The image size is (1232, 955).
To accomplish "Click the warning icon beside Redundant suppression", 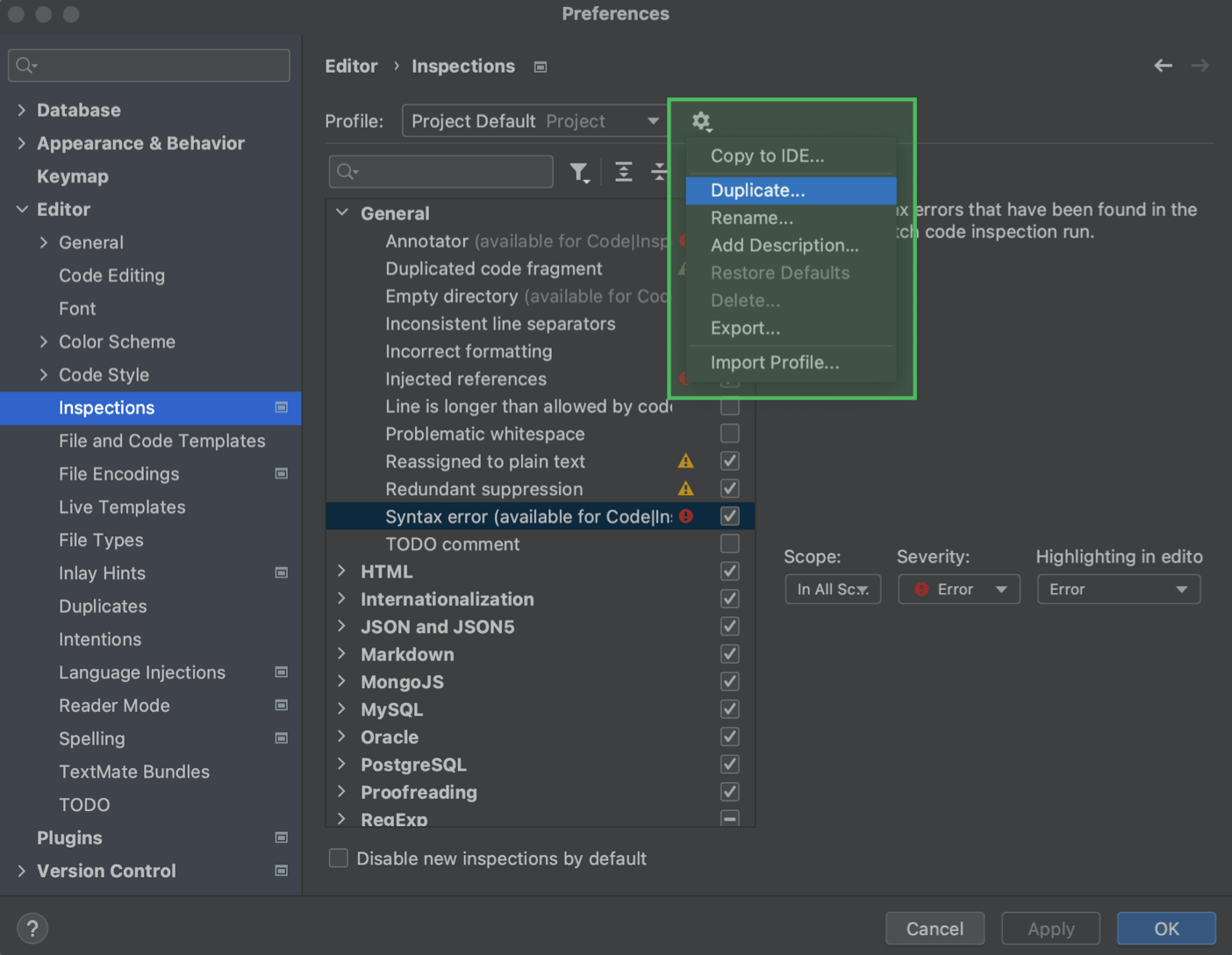I will pos(685,489).
